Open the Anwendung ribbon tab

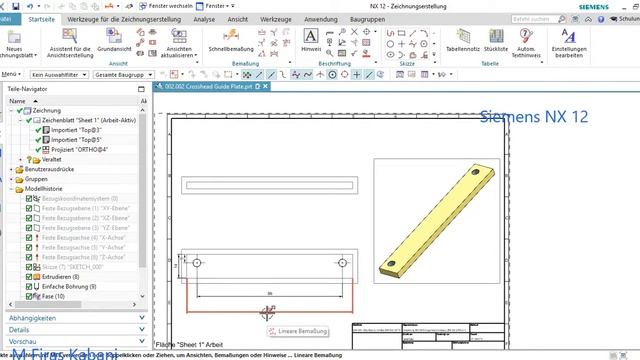(x=321, y=19)
